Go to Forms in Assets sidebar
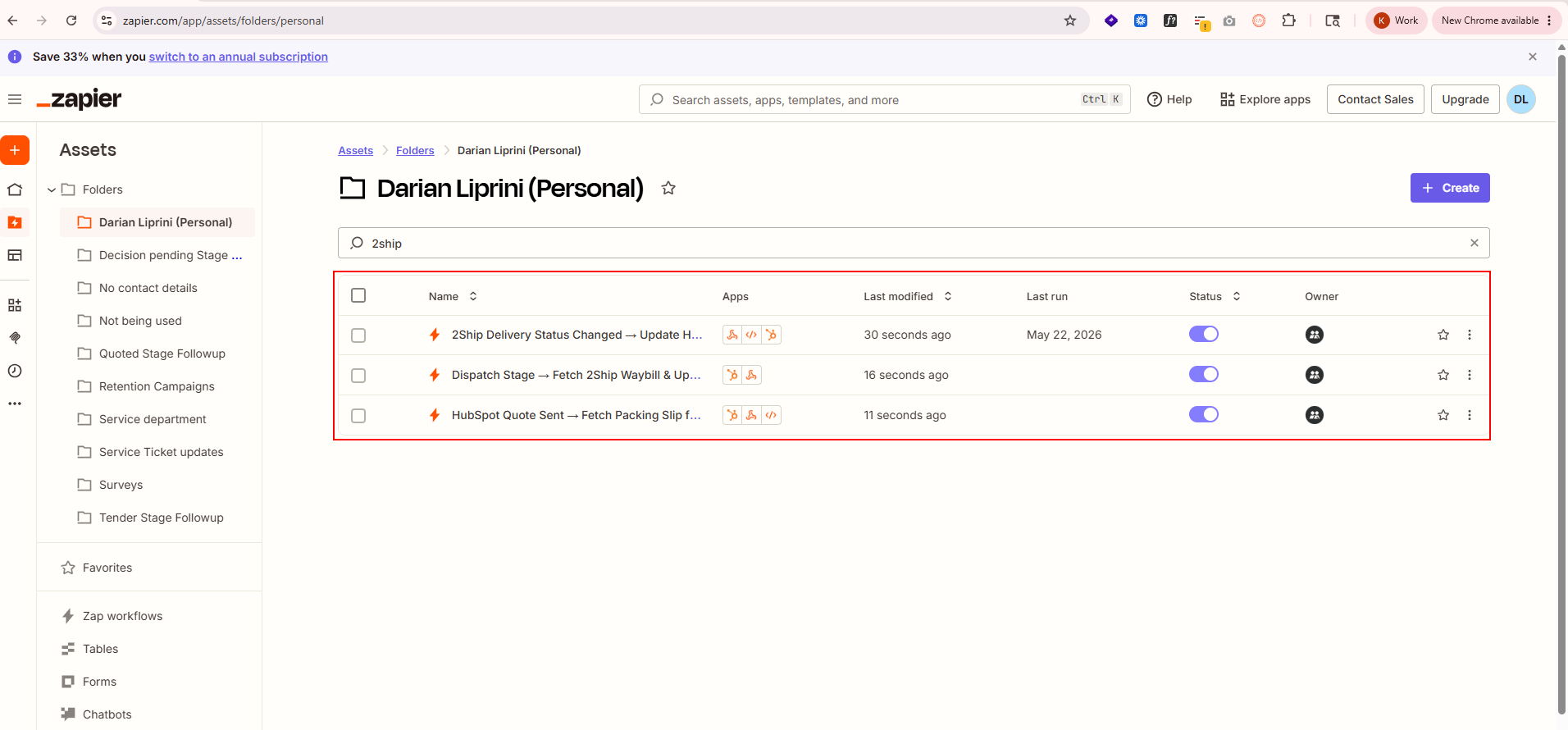The image size is (1568, 730). coord(99,682)
